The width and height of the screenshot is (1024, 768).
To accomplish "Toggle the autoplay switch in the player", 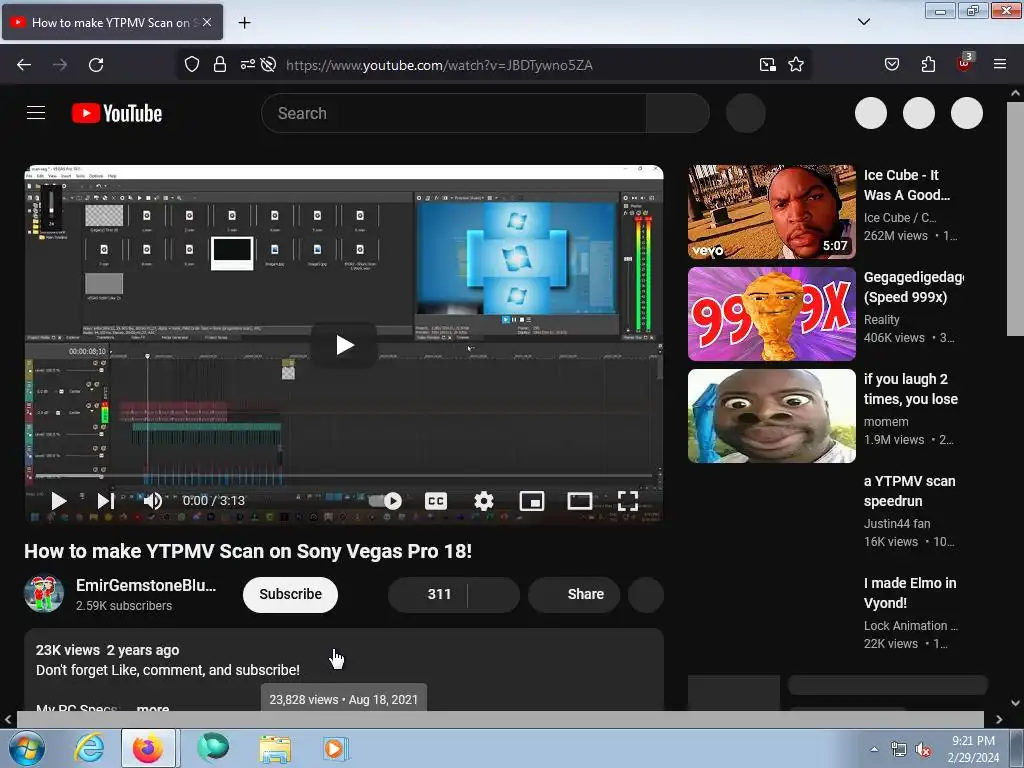I will [385, 501].
